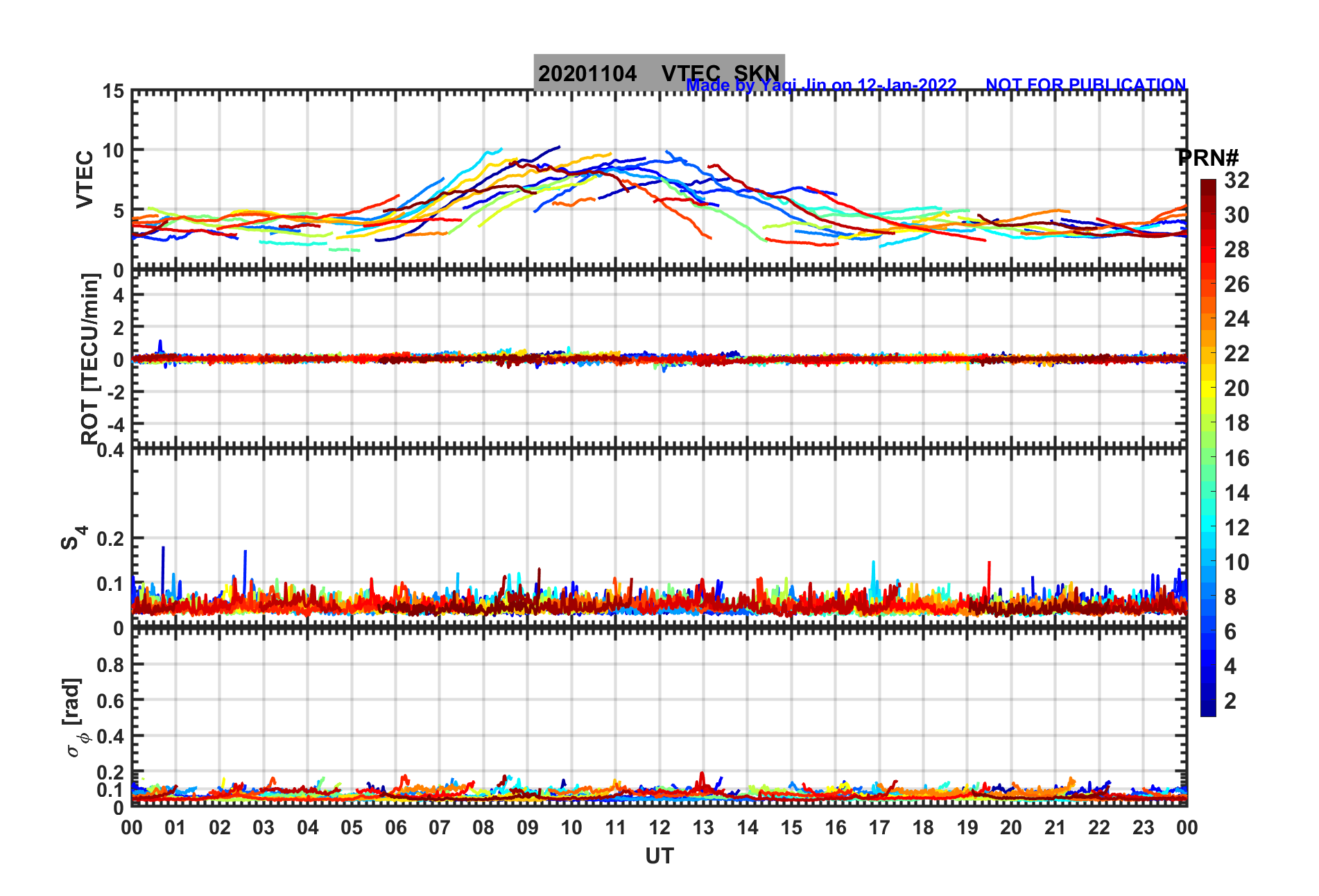The image size is (1319, 896).
Task: Click the colorbar label 24
Action: pyautogui.click(x=1236, y=319)
